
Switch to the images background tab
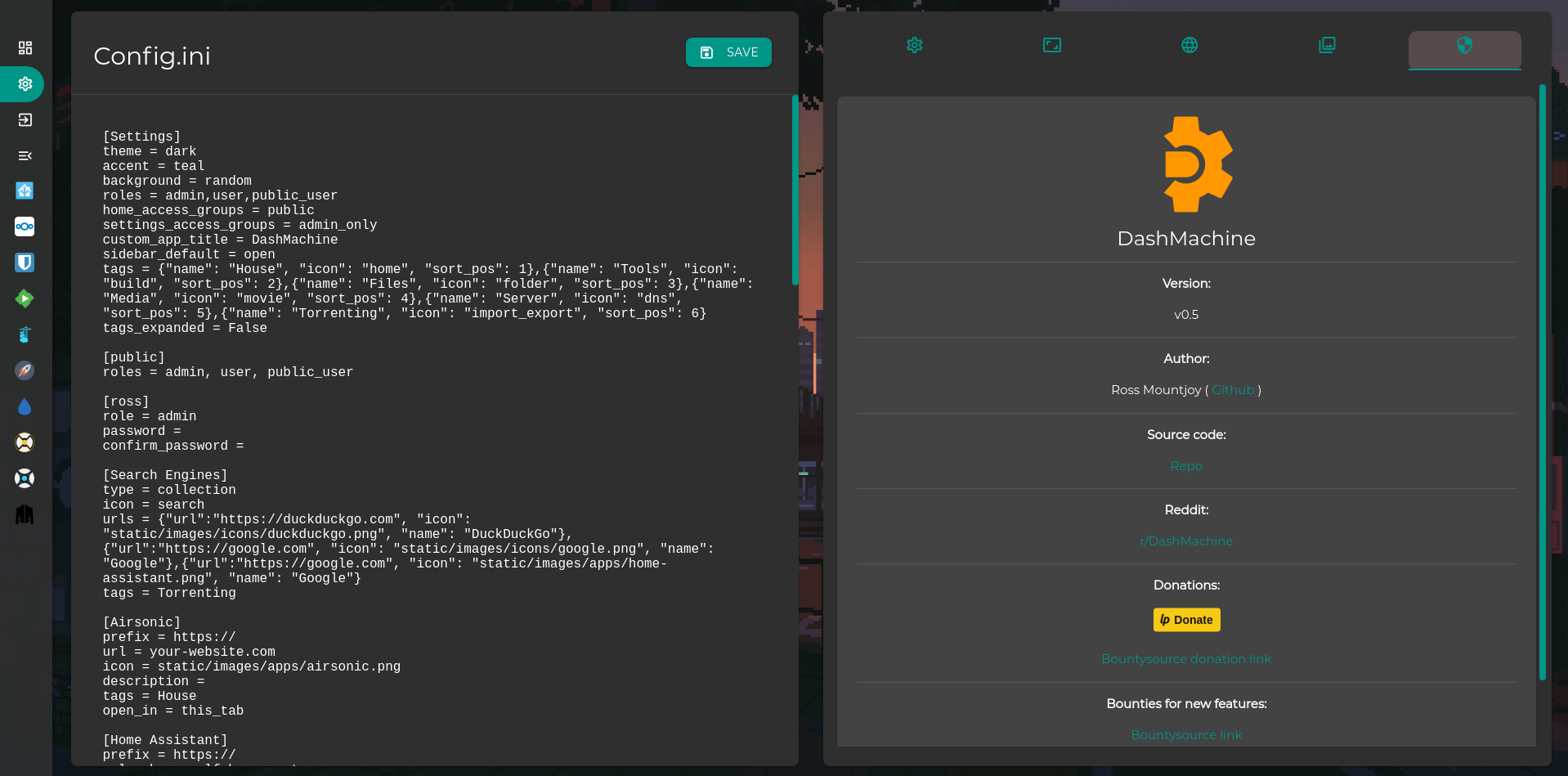[1326, 45]
